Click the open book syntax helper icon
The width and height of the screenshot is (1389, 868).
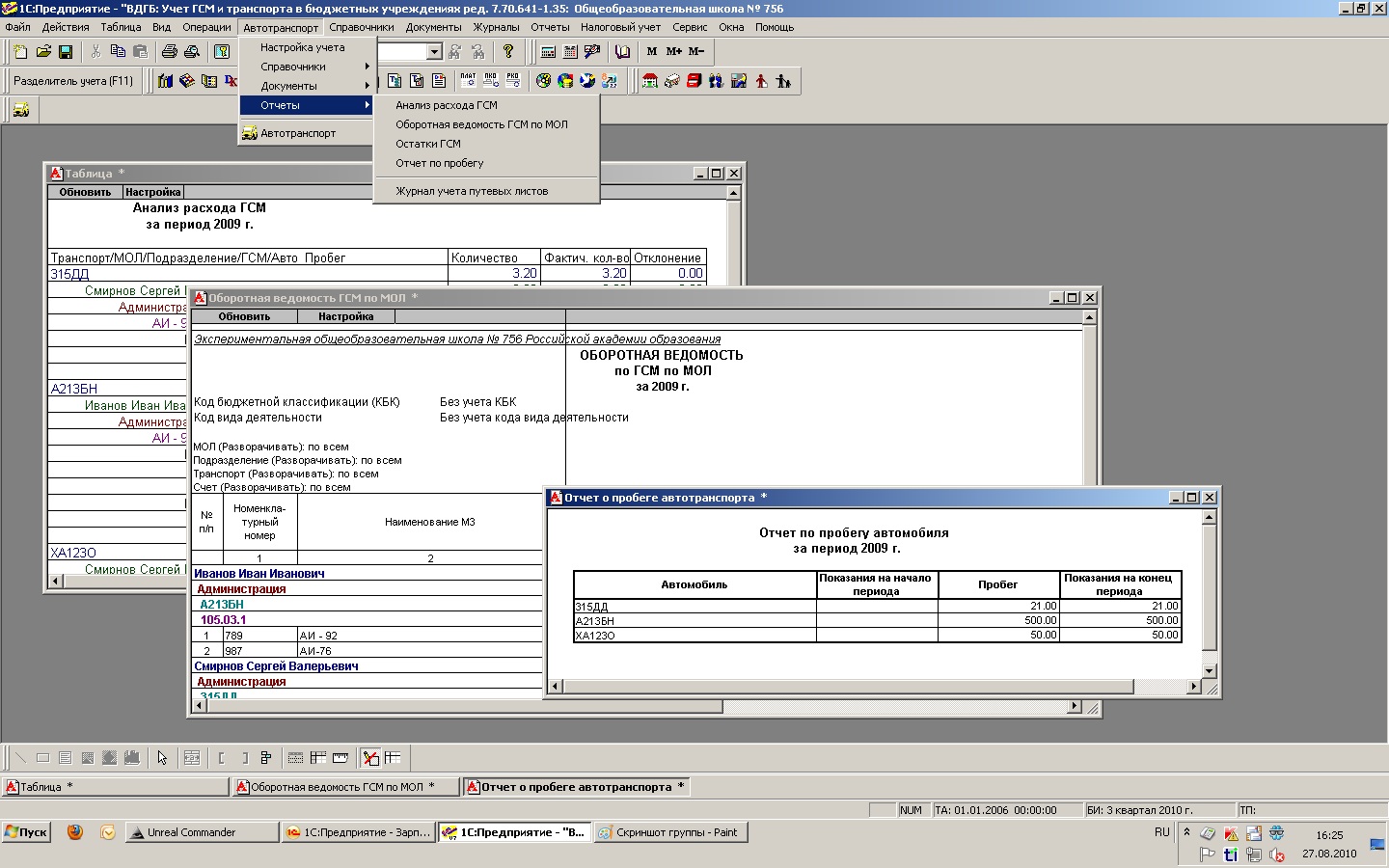tap(622, 52)
